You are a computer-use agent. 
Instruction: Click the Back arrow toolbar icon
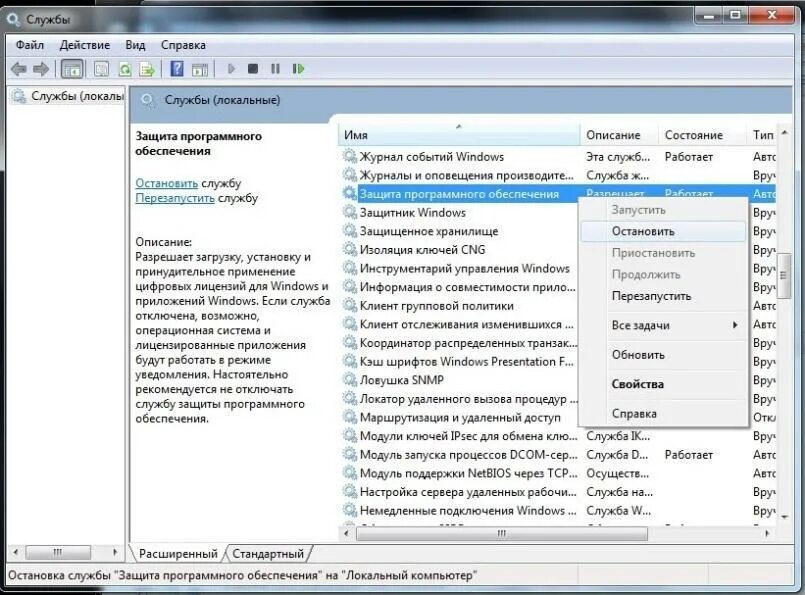click(x=19, y=69)
